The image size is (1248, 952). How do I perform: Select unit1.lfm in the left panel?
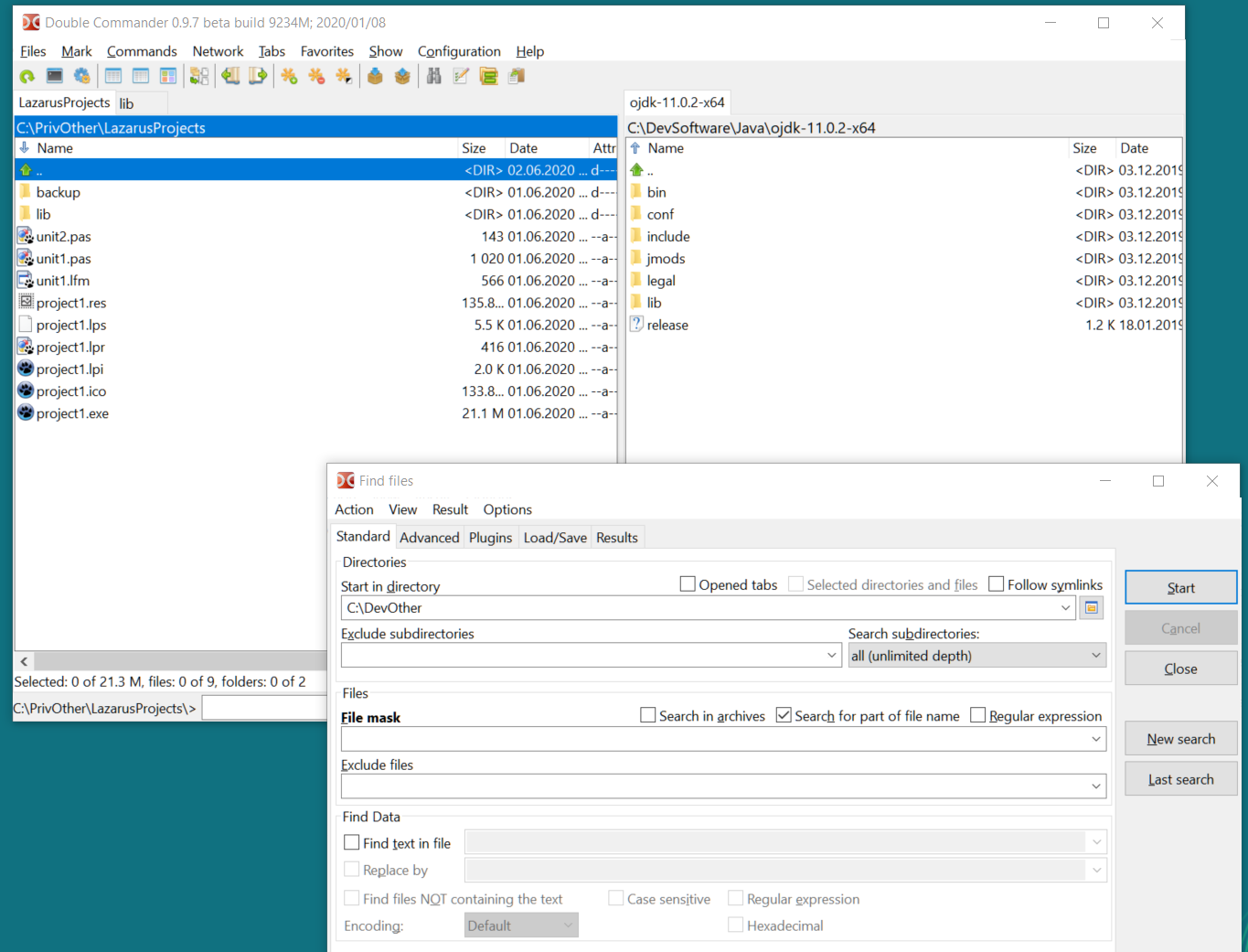(x=316, y=281)
